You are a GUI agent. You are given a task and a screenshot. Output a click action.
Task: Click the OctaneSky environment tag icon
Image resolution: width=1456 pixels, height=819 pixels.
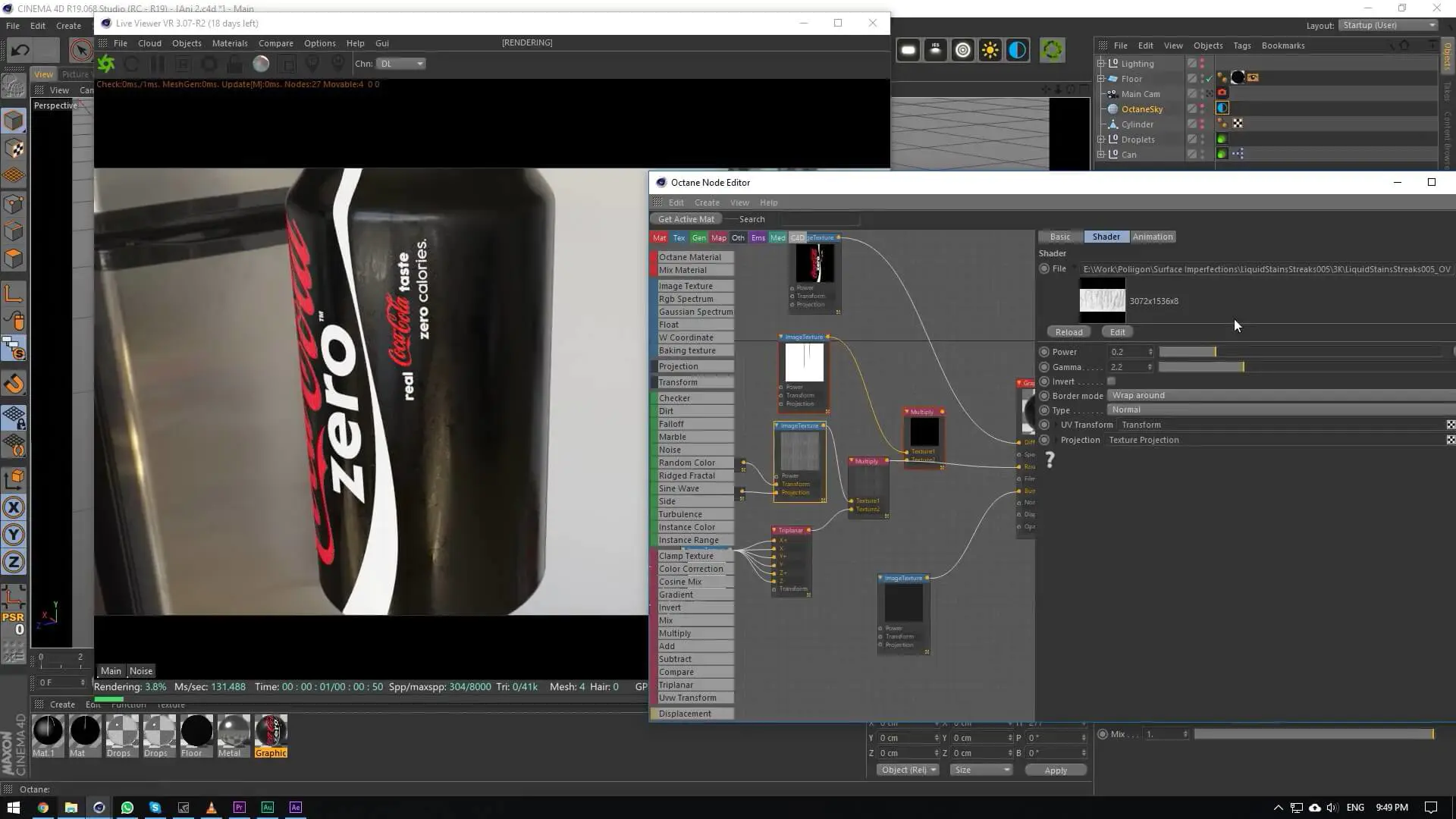[x=1222, y=108]
